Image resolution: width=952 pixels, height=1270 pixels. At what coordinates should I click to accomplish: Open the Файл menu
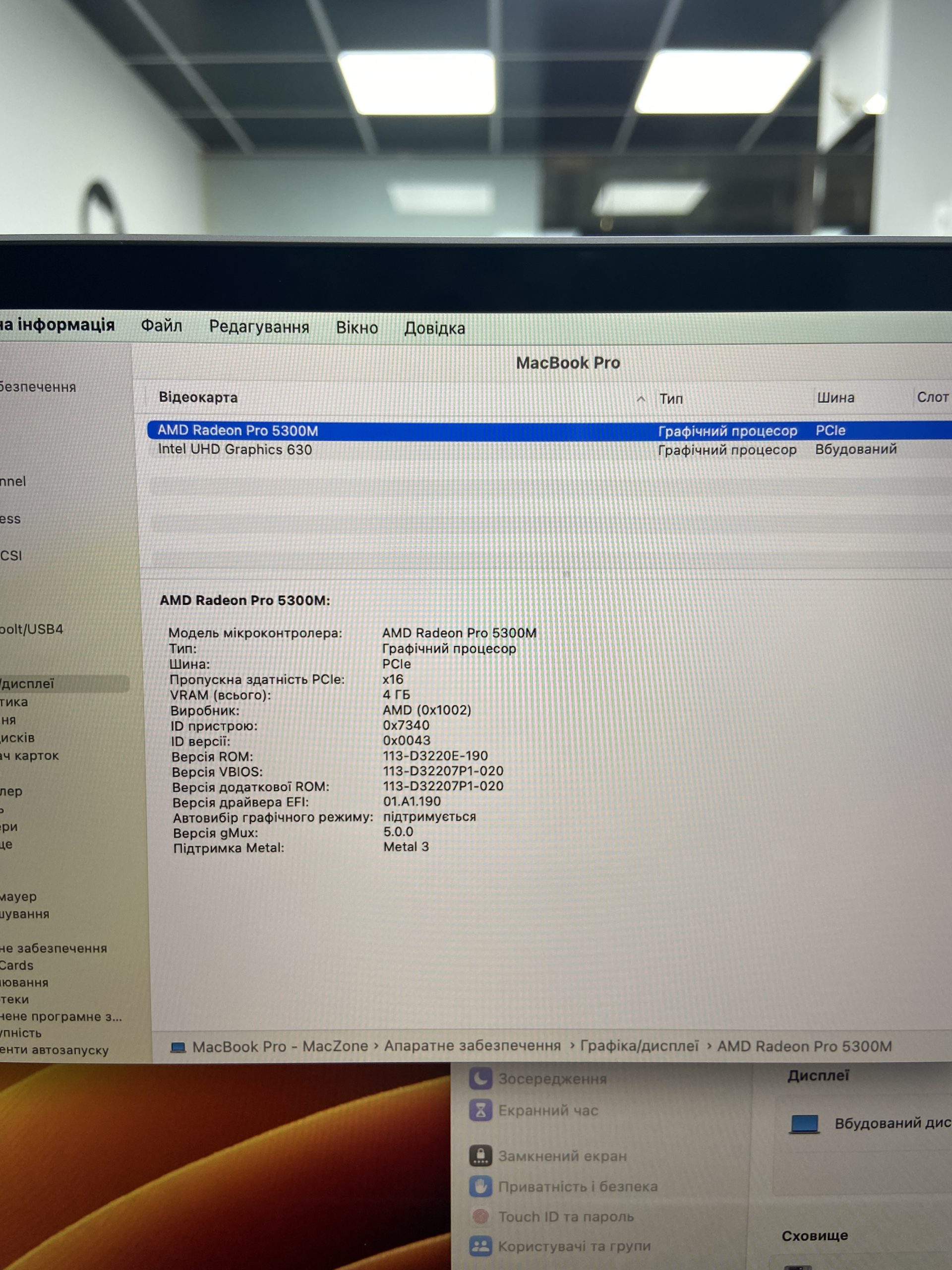(161, 326)
